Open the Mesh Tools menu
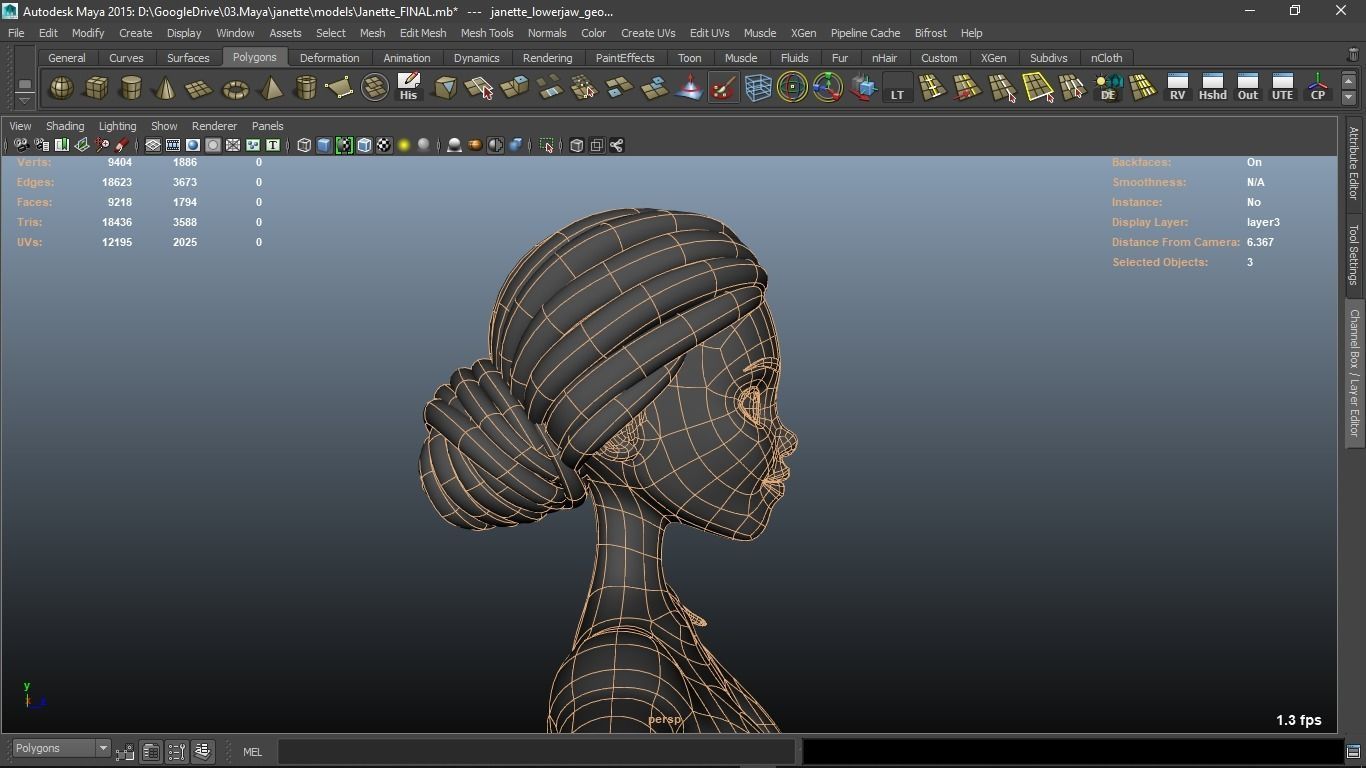1366x768 pixels. tap(487, 33)
